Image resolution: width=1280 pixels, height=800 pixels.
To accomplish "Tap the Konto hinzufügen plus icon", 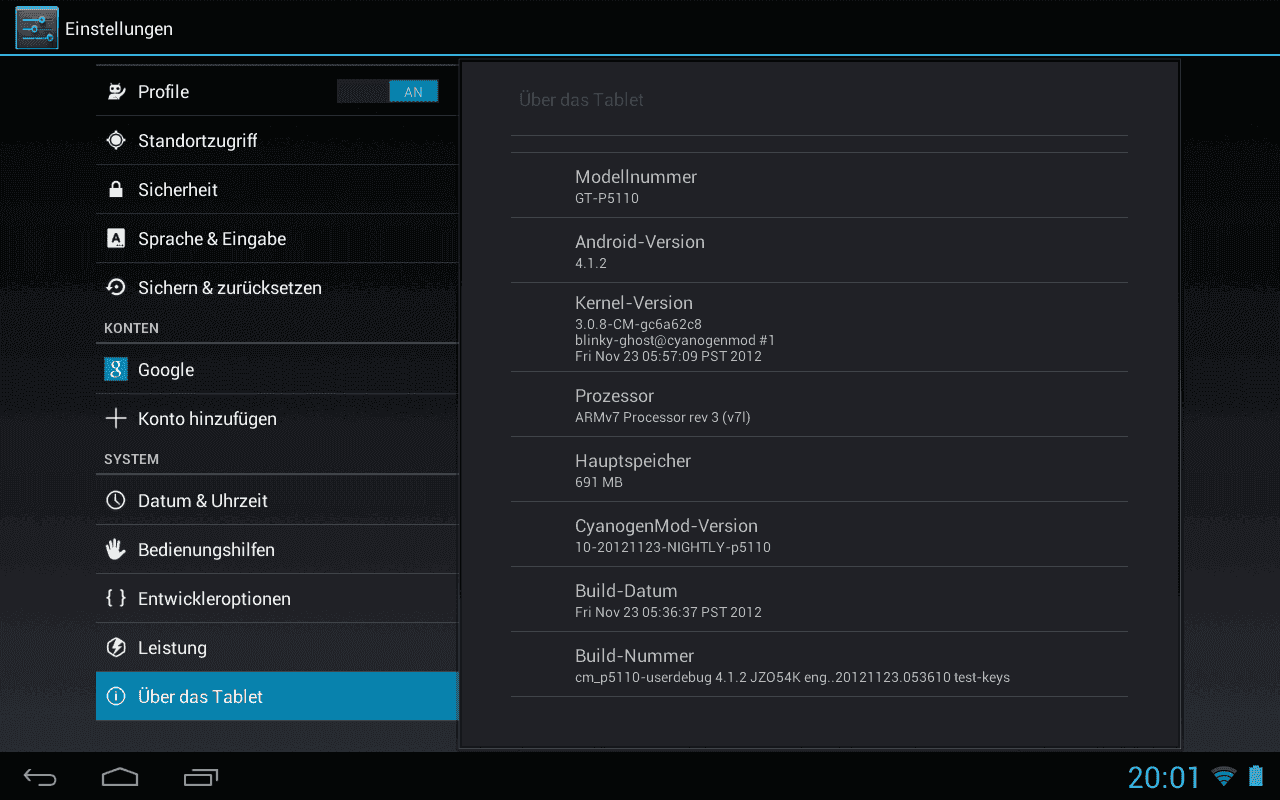I will pos(116,419).
